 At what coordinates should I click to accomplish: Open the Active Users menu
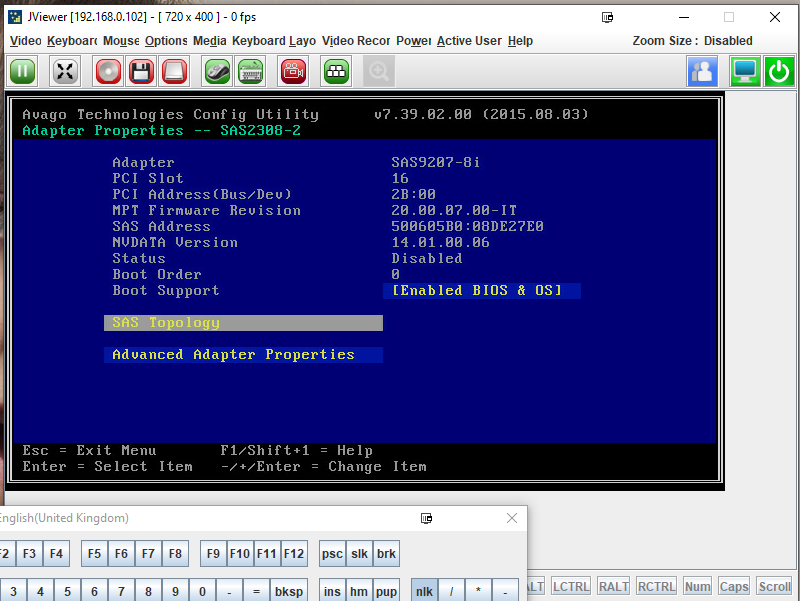pos(469,41)
